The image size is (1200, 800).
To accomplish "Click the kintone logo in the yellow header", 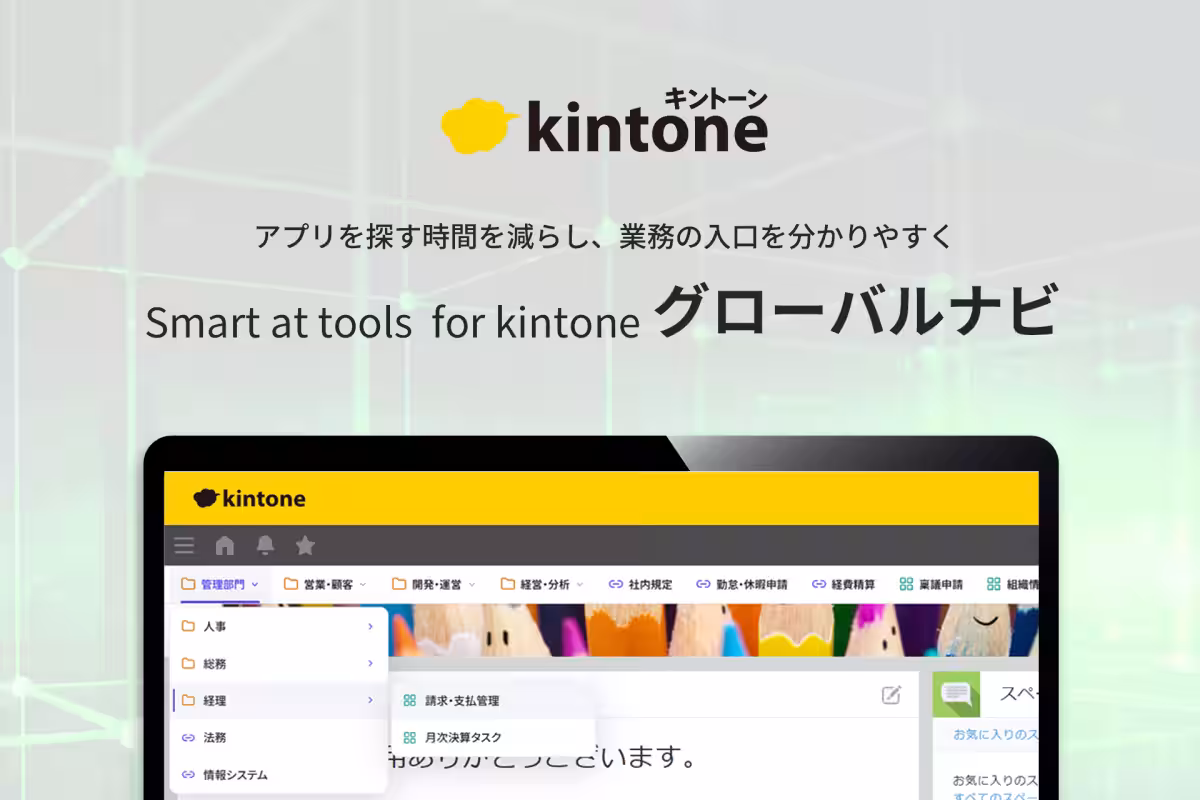I will 249,498.
